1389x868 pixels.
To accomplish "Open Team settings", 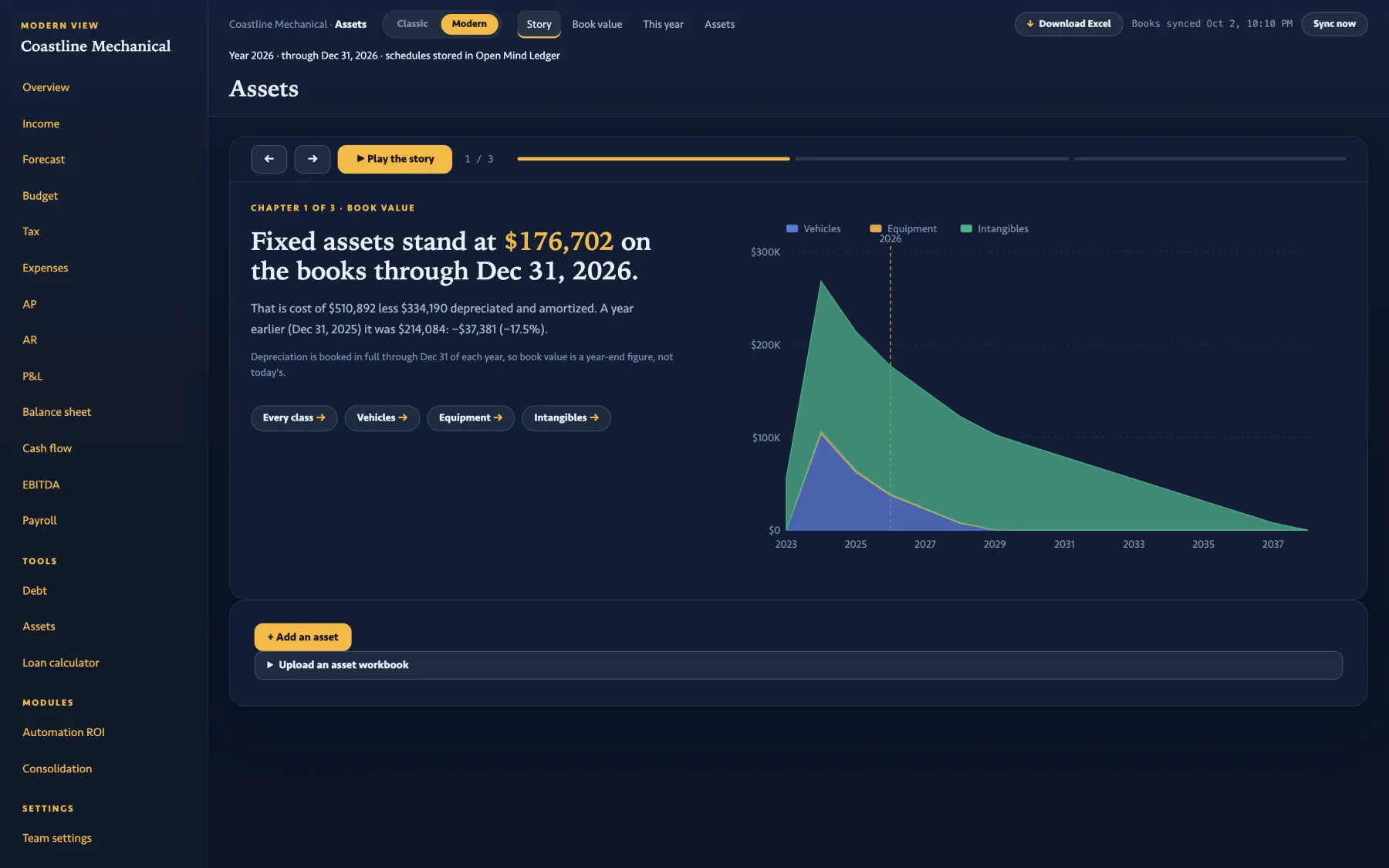I will click(x=57, y=839).
